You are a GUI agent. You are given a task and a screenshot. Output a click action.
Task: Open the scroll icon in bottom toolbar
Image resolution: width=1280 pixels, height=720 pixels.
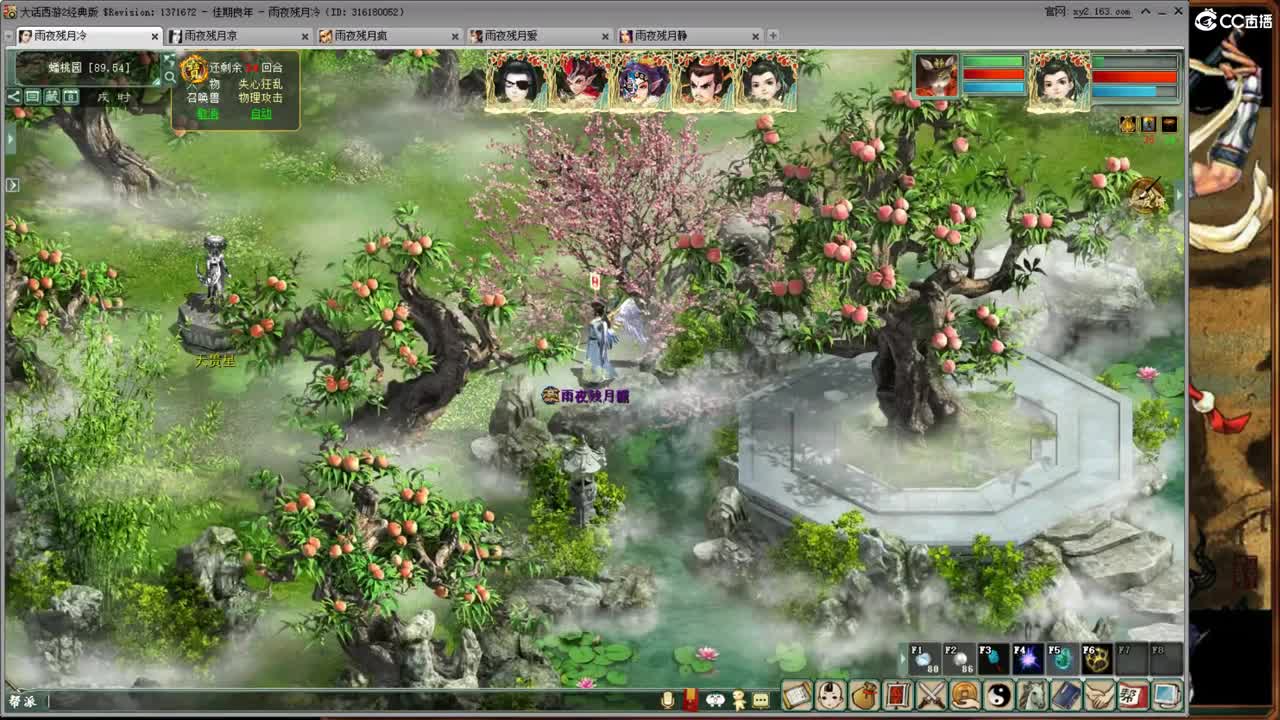[797, 694]
